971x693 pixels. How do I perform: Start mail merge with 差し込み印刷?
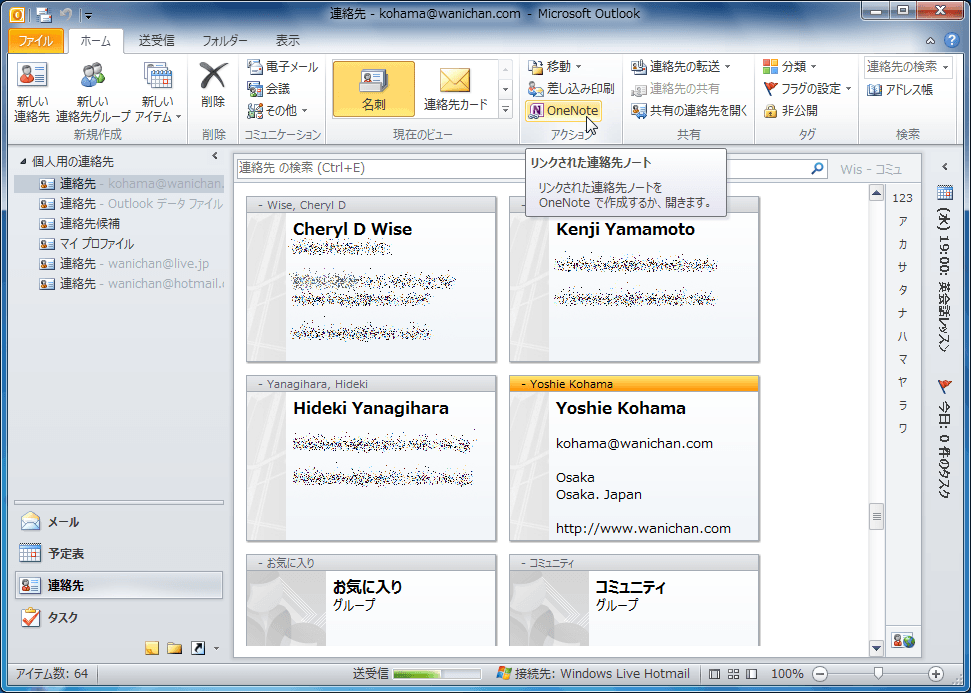tap(570, 89)
